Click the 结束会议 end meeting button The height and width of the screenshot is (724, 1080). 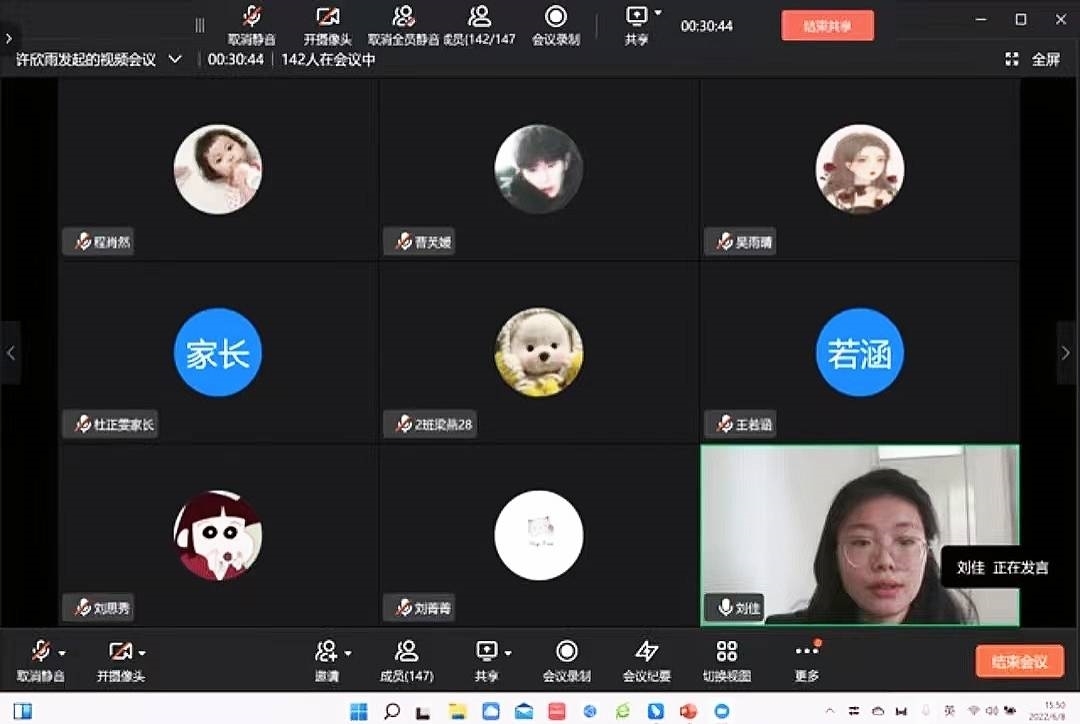click(x=1019, y=661)
